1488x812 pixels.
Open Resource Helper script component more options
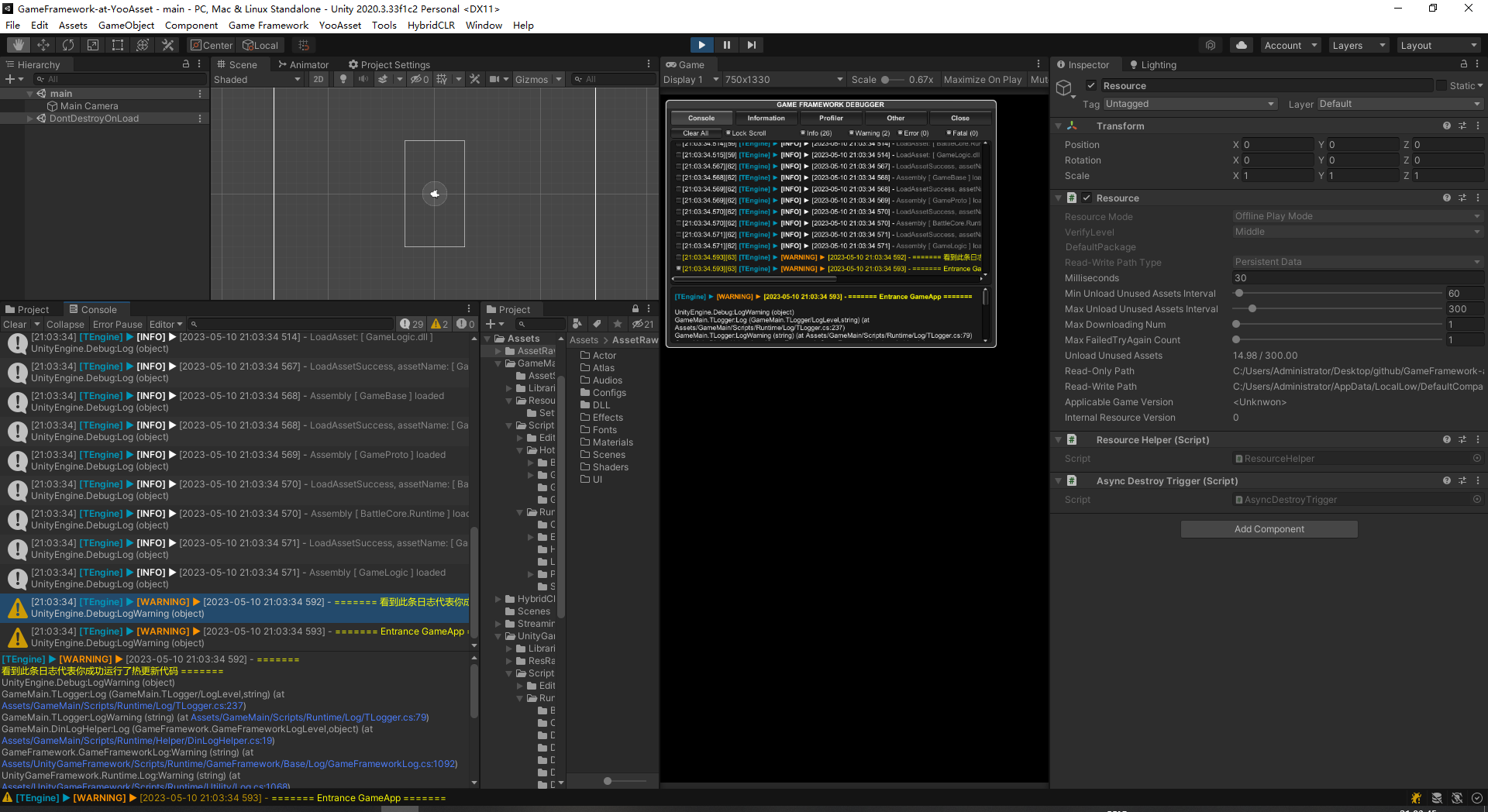[1478, 439]
